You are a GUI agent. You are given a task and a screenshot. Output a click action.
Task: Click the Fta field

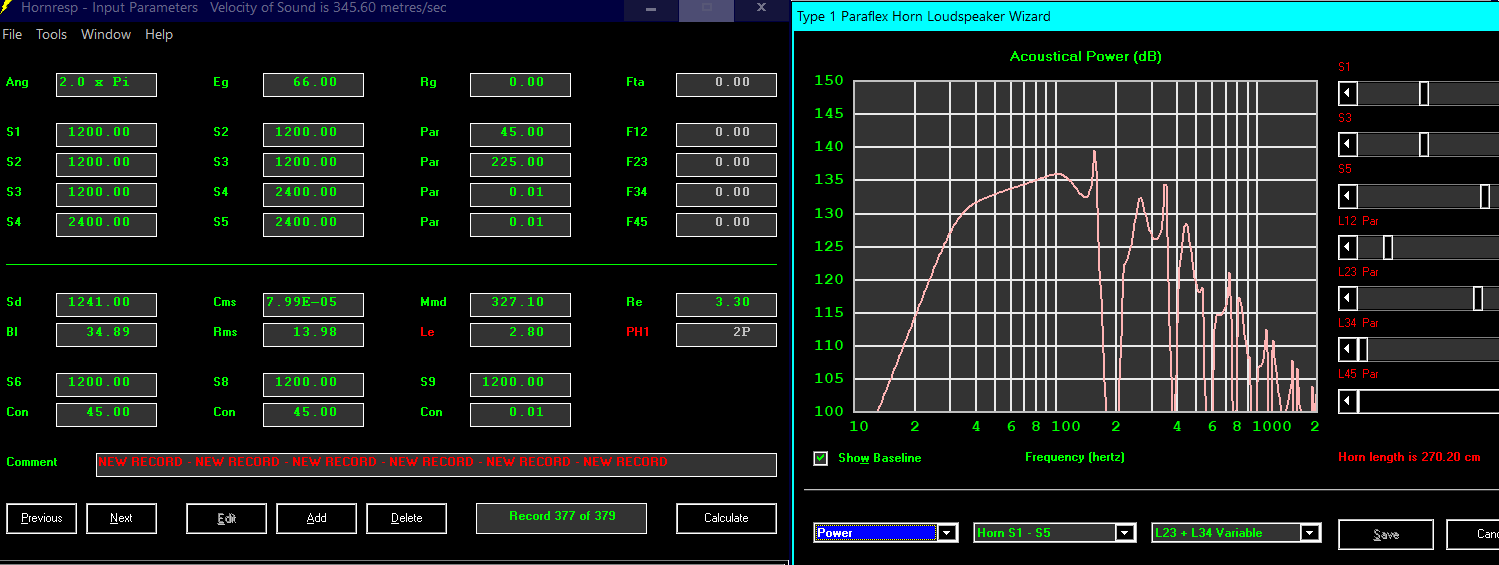click(726, 84)
